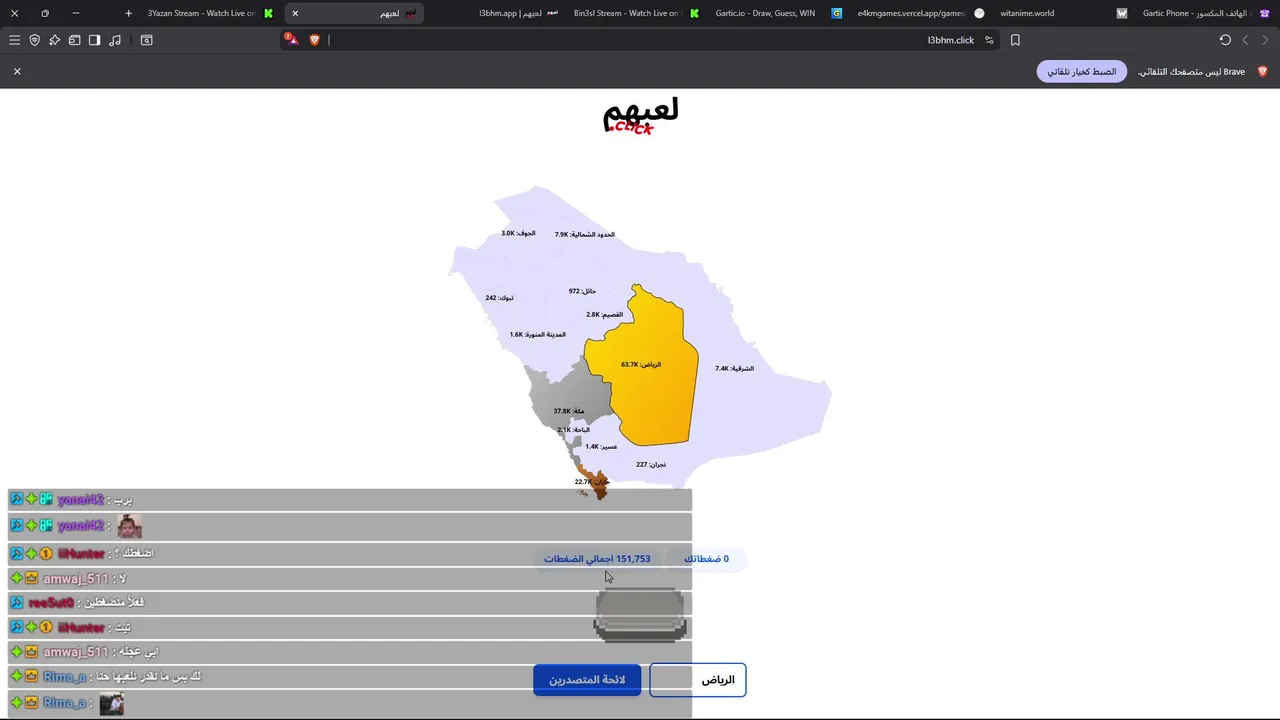
Task: Click the الضبط كخيار تلقائي set-default button
Action: (1082, 72)
